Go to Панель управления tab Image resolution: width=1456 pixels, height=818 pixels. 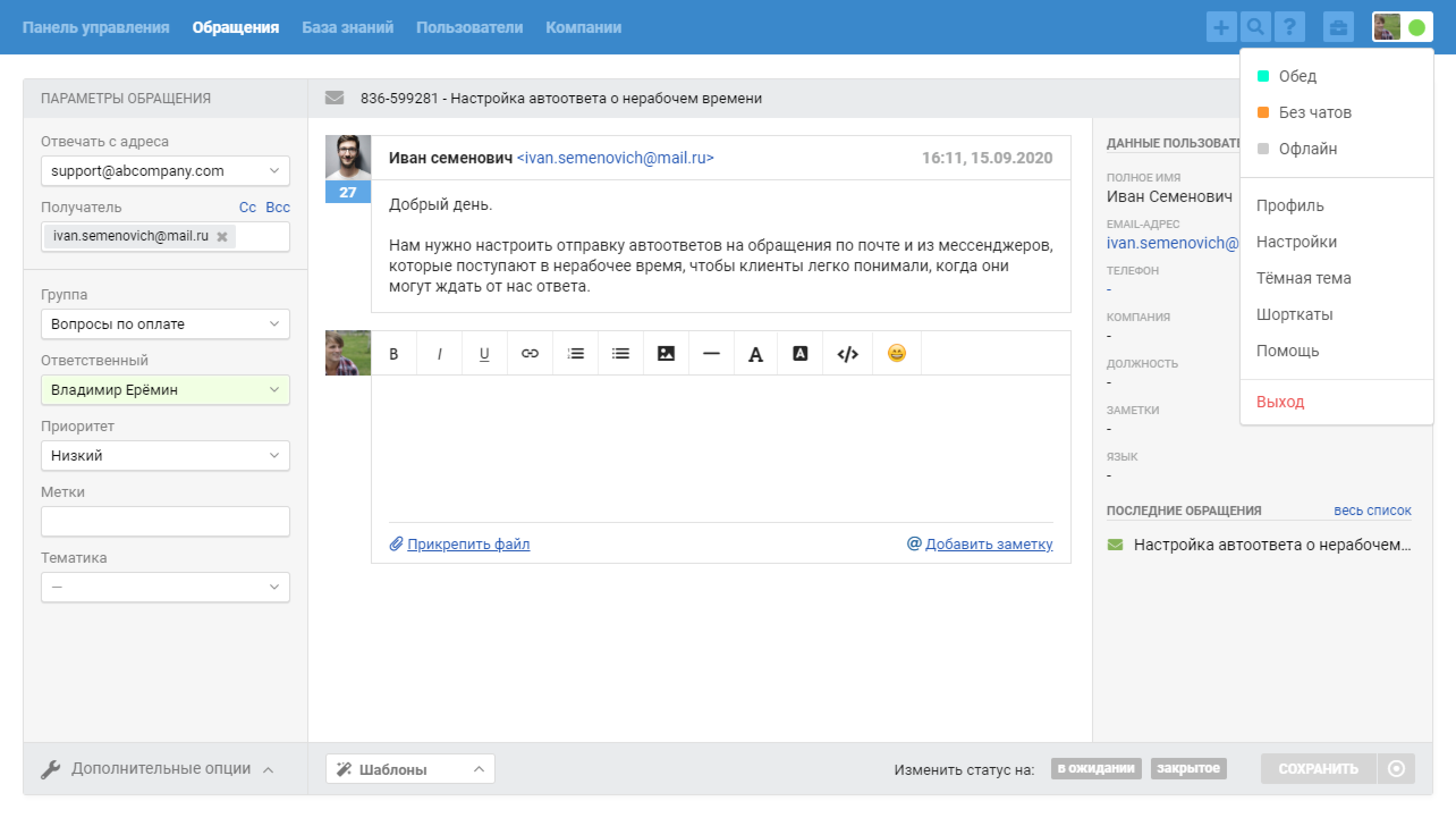[96, 27]
